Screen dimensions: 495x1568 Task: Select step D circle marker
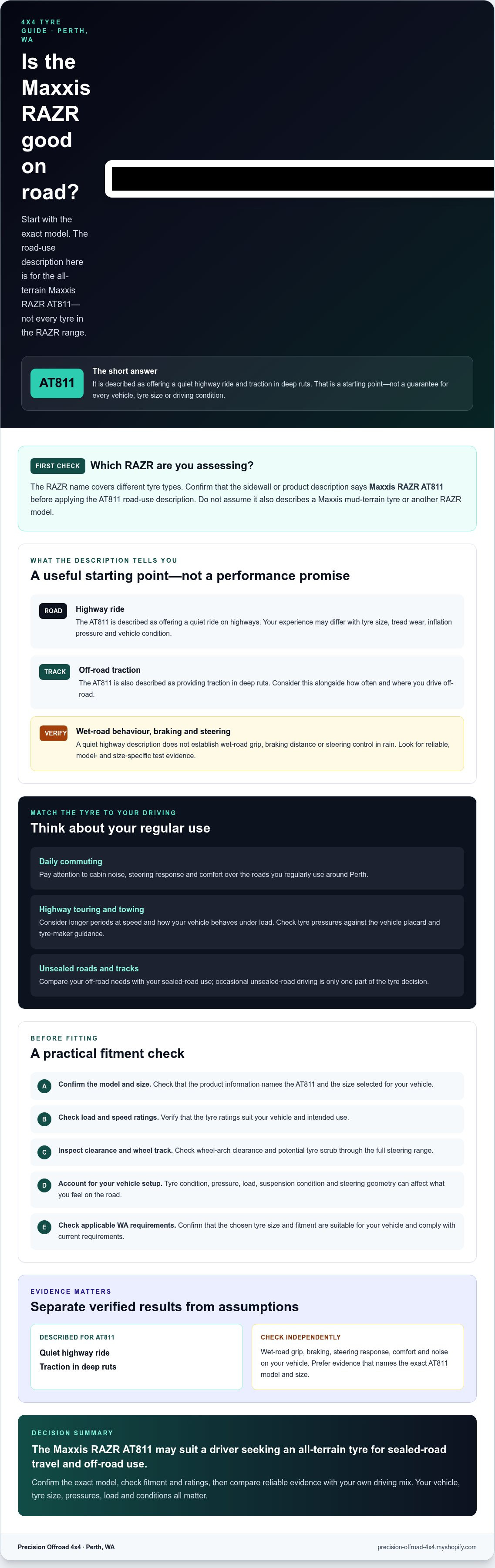pos(44,1185)
